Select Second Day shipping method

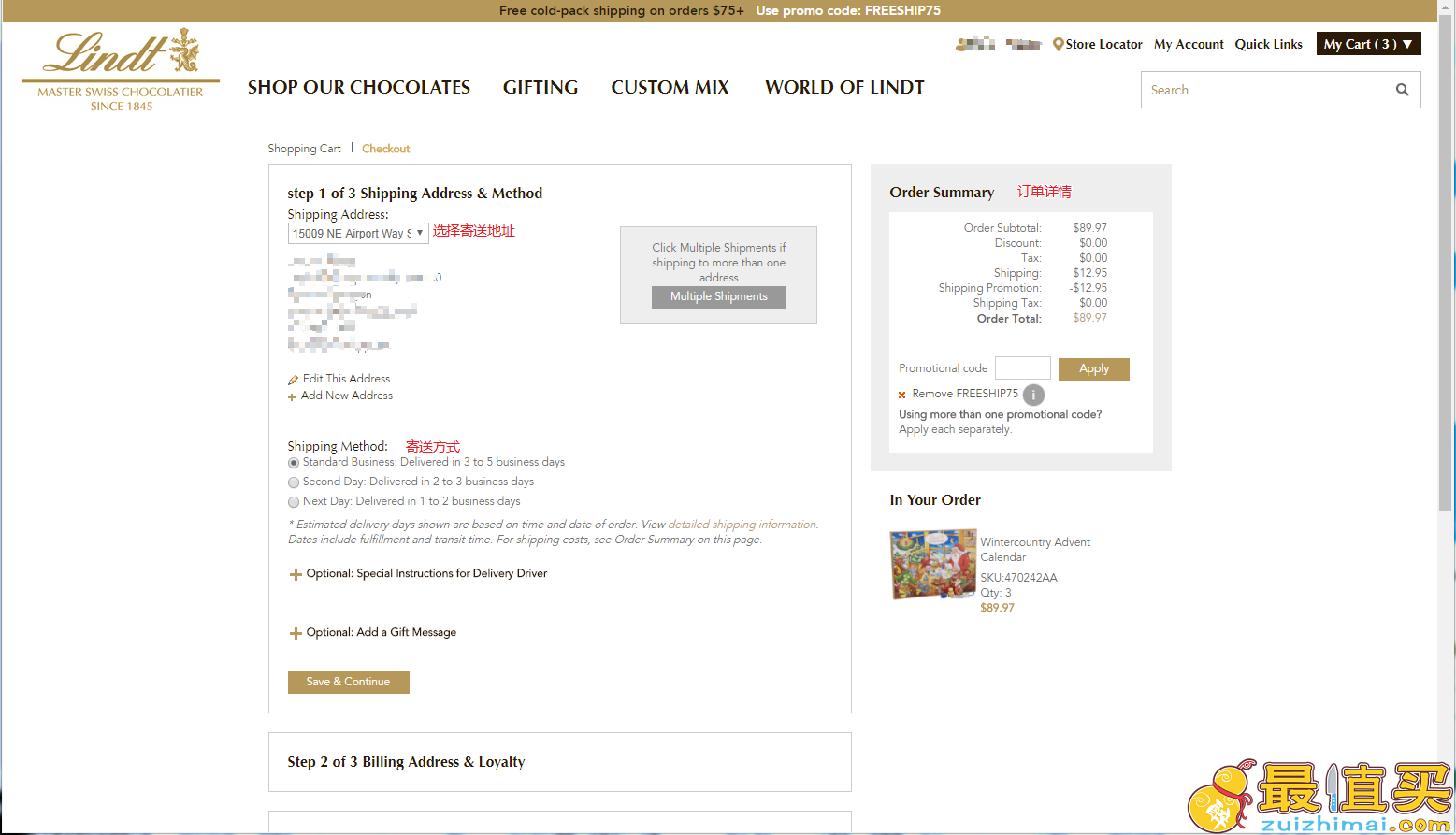click(x=294, y=482)
